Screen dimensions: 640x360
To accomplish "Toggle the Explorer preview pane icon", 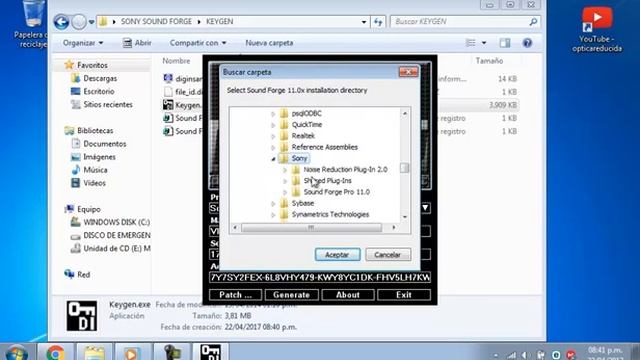I will [x=505, y=43].
